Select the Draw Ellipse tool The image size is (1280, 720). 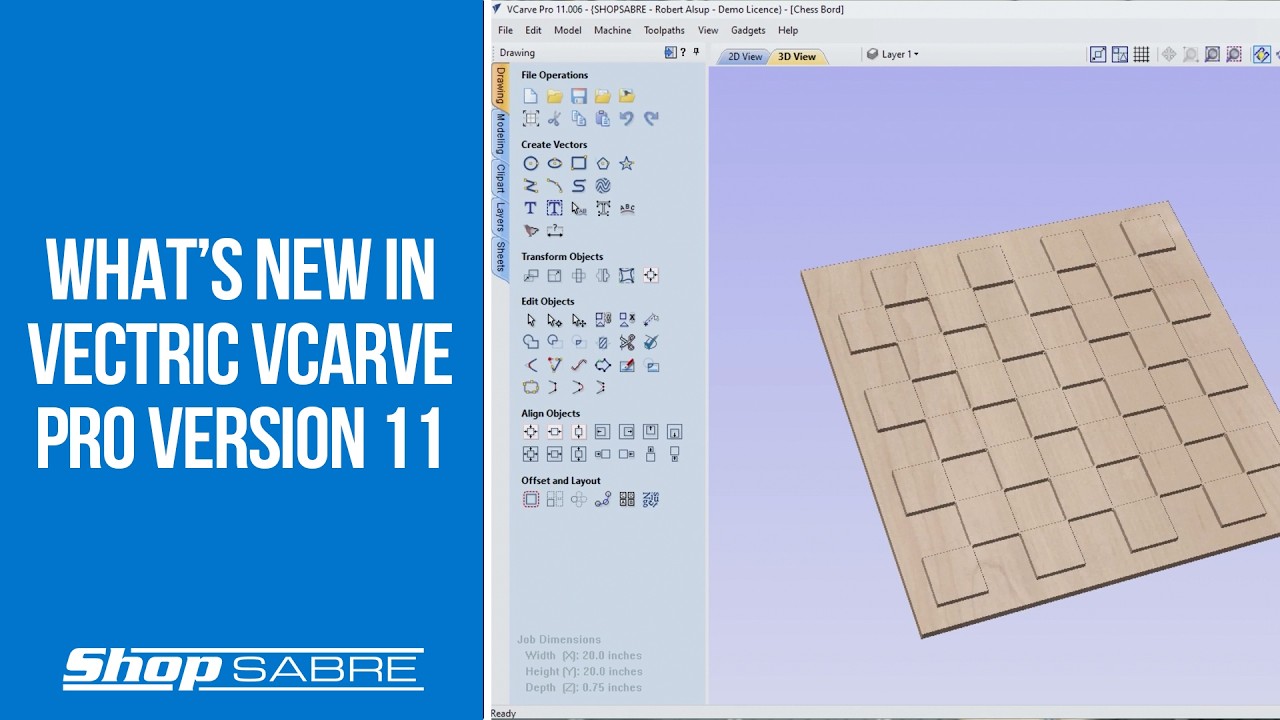click(x=554, y=163)
